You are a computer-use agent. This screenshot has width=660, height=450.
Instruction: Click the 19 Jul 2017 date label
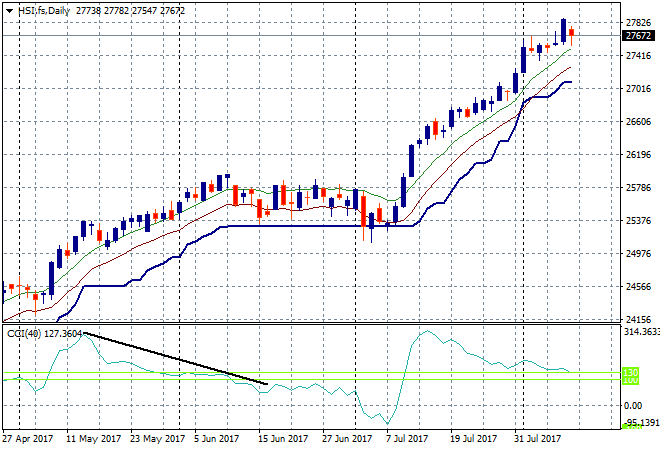pos(474,439)
